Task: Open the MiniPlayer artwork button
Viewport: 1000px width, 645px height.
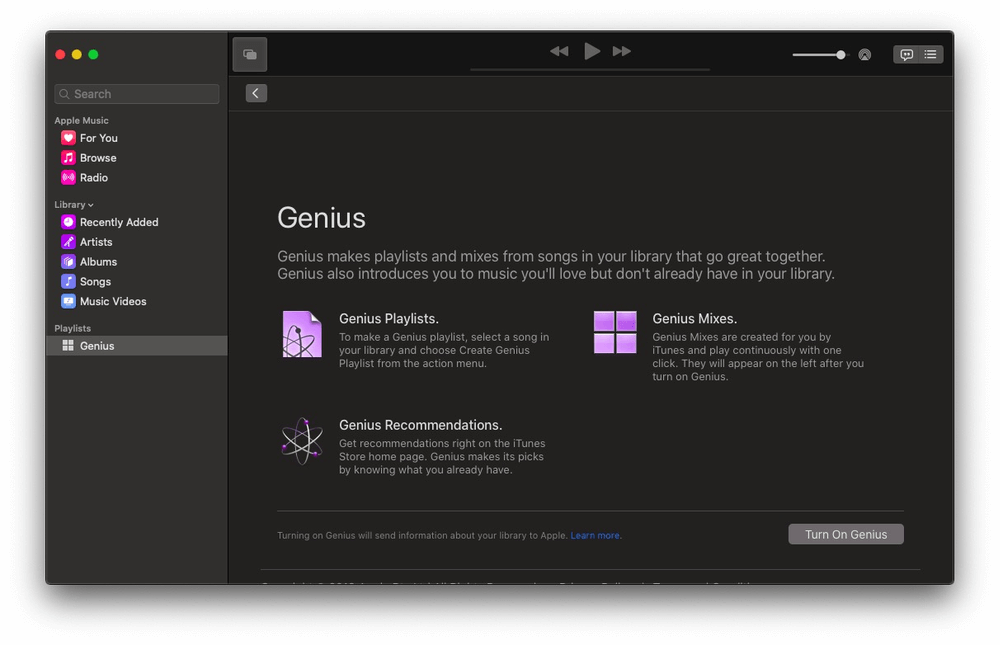Action: pyautogui.click(x=250, y=54)
